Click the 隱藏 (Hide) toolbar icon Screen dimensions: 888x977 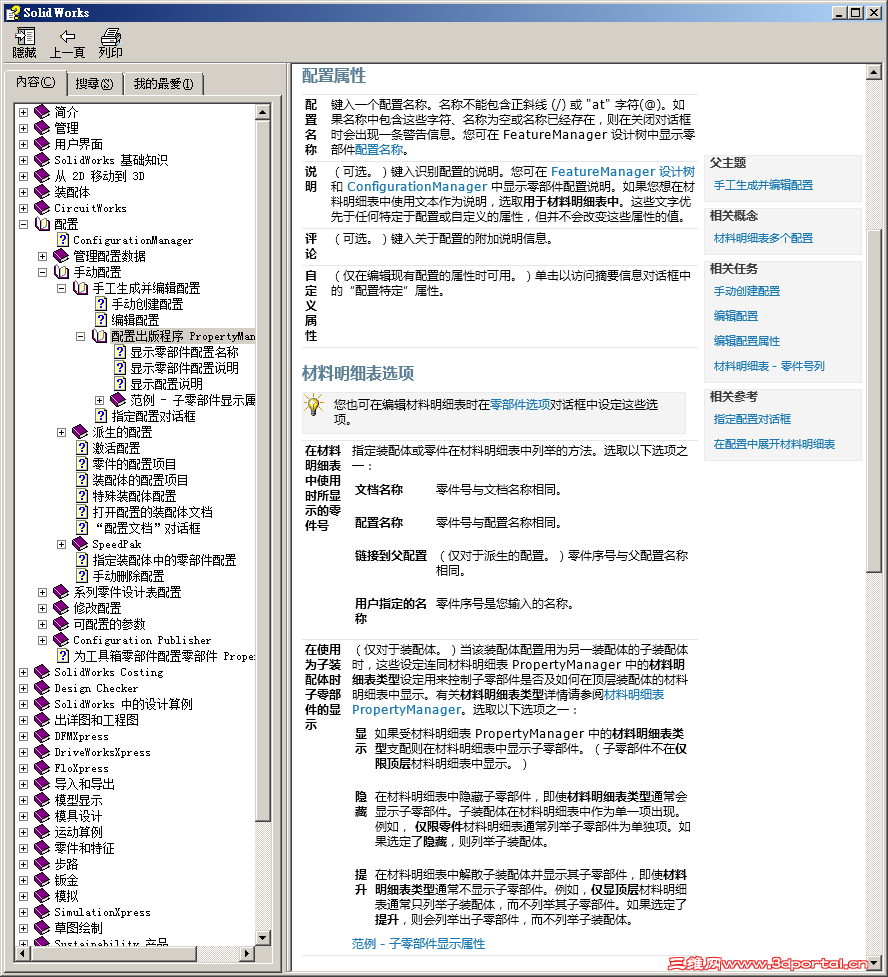coord(24,37)
